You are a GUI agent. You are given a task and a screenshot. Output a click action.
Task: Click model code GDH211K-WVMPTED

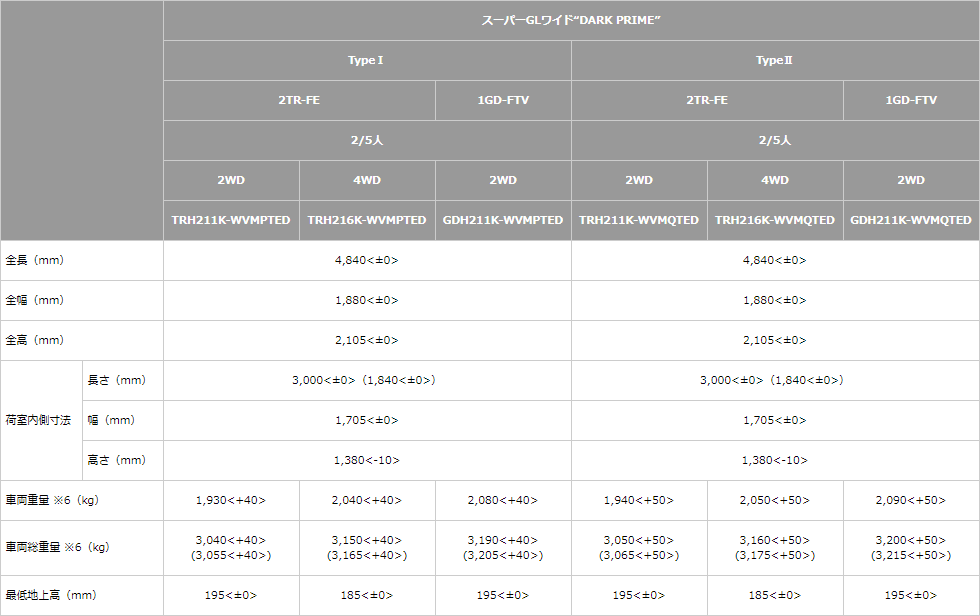click(x=503, y=220)
